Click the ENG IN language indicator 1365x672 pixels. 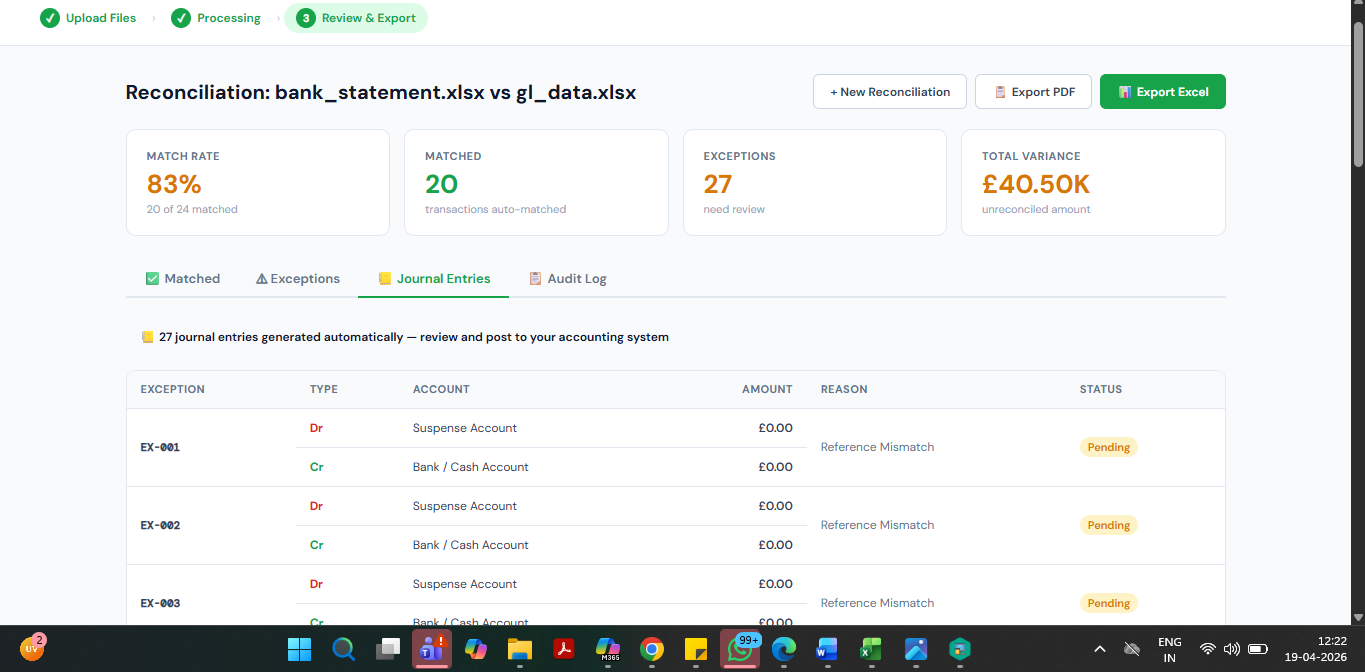1169,650
